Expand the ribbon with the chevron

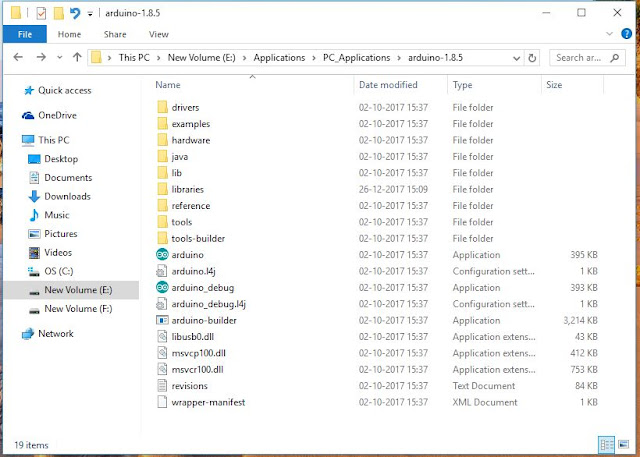pos(609,34)
